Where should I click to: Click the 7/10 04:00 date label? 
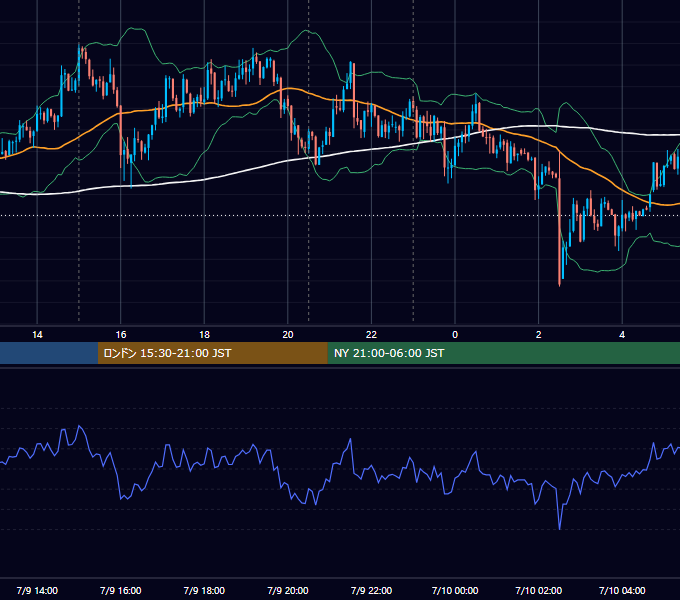(622, 590)
